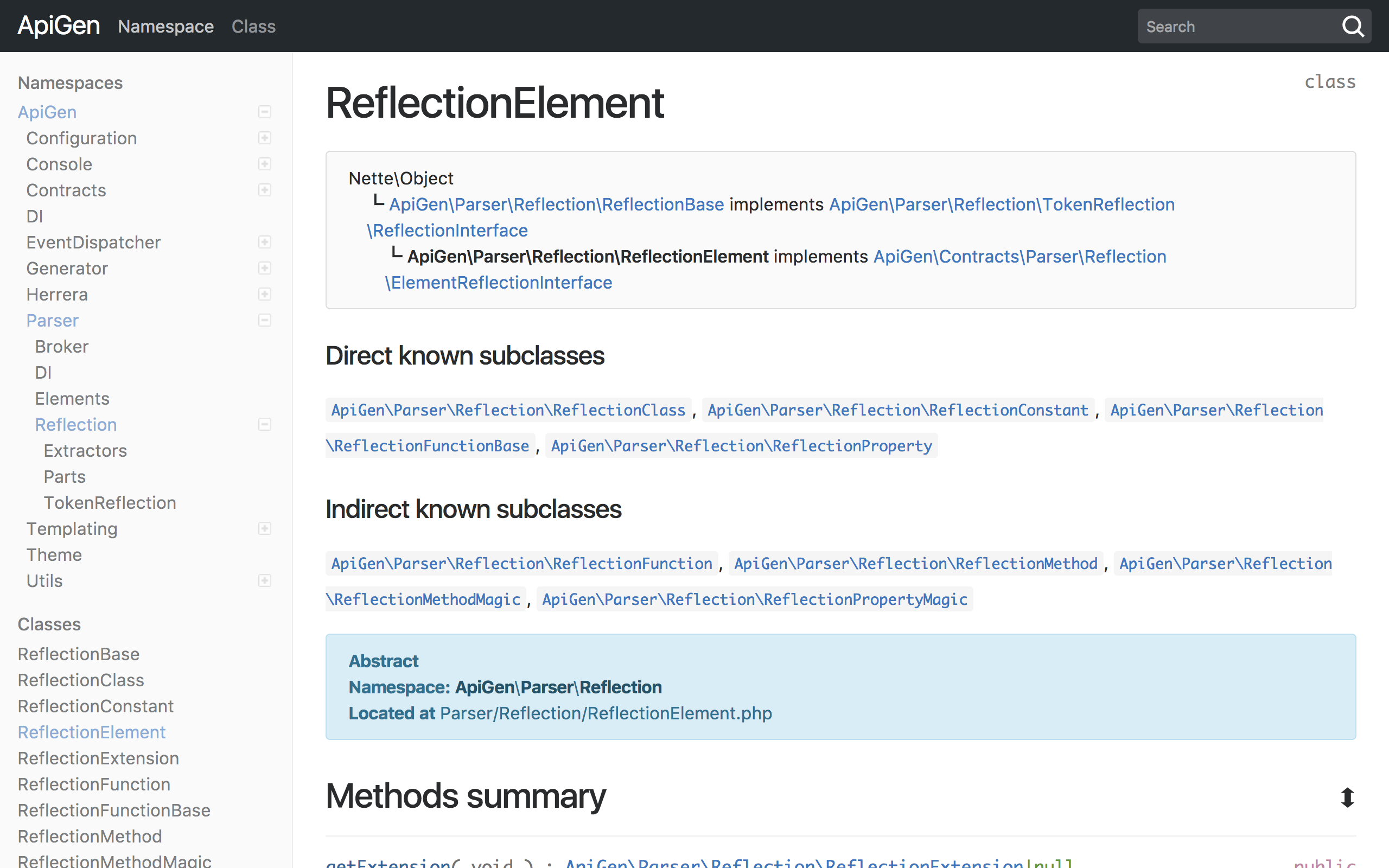This screenshot has width=1389, height=868.
Task: Click ReflectionFunctionBase direct subclass link
Action: coord(430,445)
